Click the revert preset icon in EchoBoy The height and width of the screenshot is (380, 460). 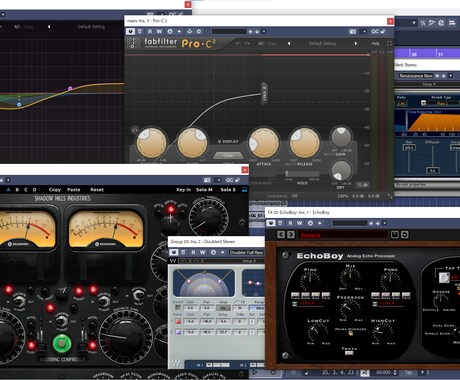[404, 235]
